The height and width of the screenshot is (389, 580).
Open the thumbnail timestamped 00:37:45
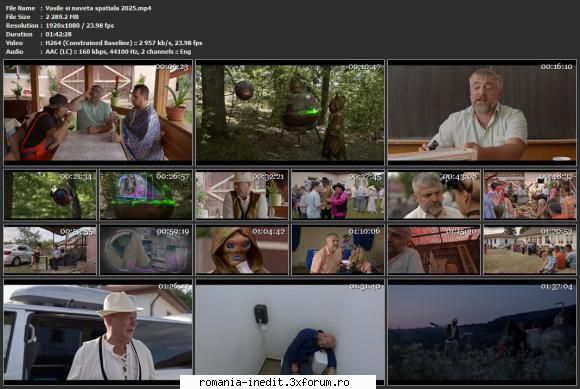tap(338, 195)
